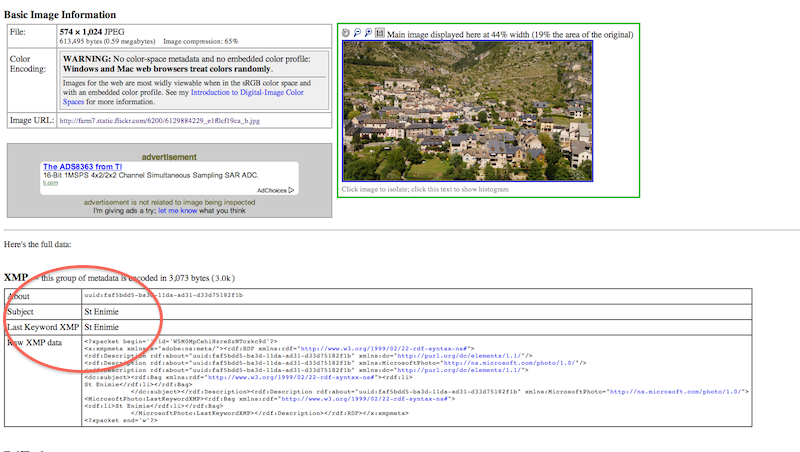Click the text to show histogram
Screen dimensions: 800x452
[425, 189]
